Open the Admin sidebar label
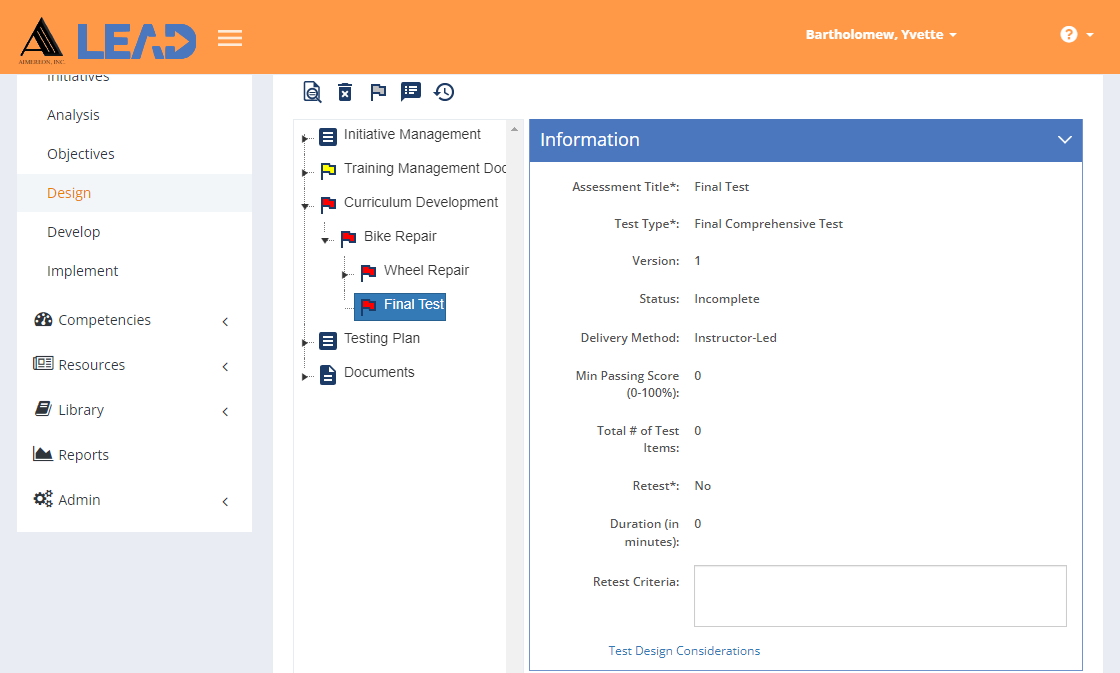Screen dimensions: 1120x673 point(79,500)
